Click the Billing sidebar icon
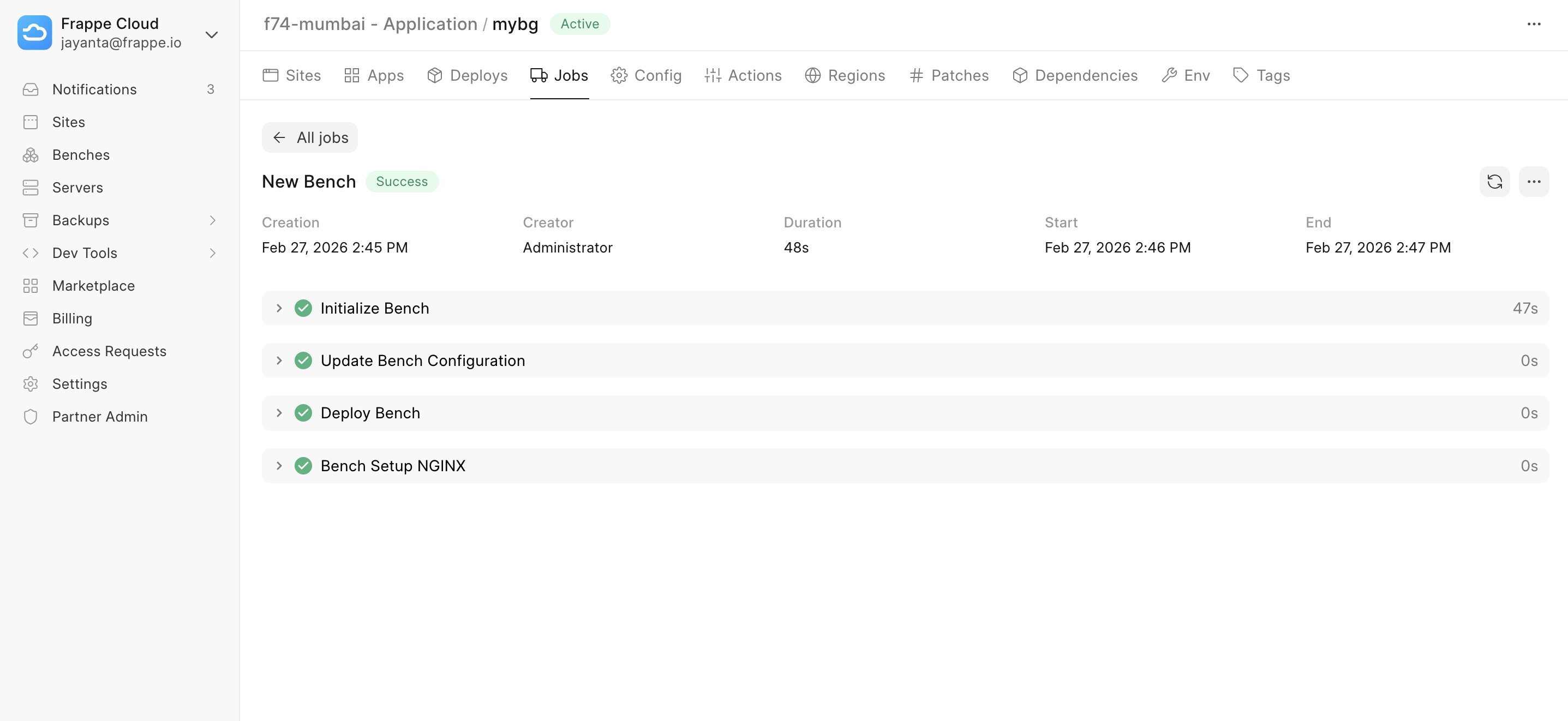The width and height of the screenshot is (1568, 721). 31,318
